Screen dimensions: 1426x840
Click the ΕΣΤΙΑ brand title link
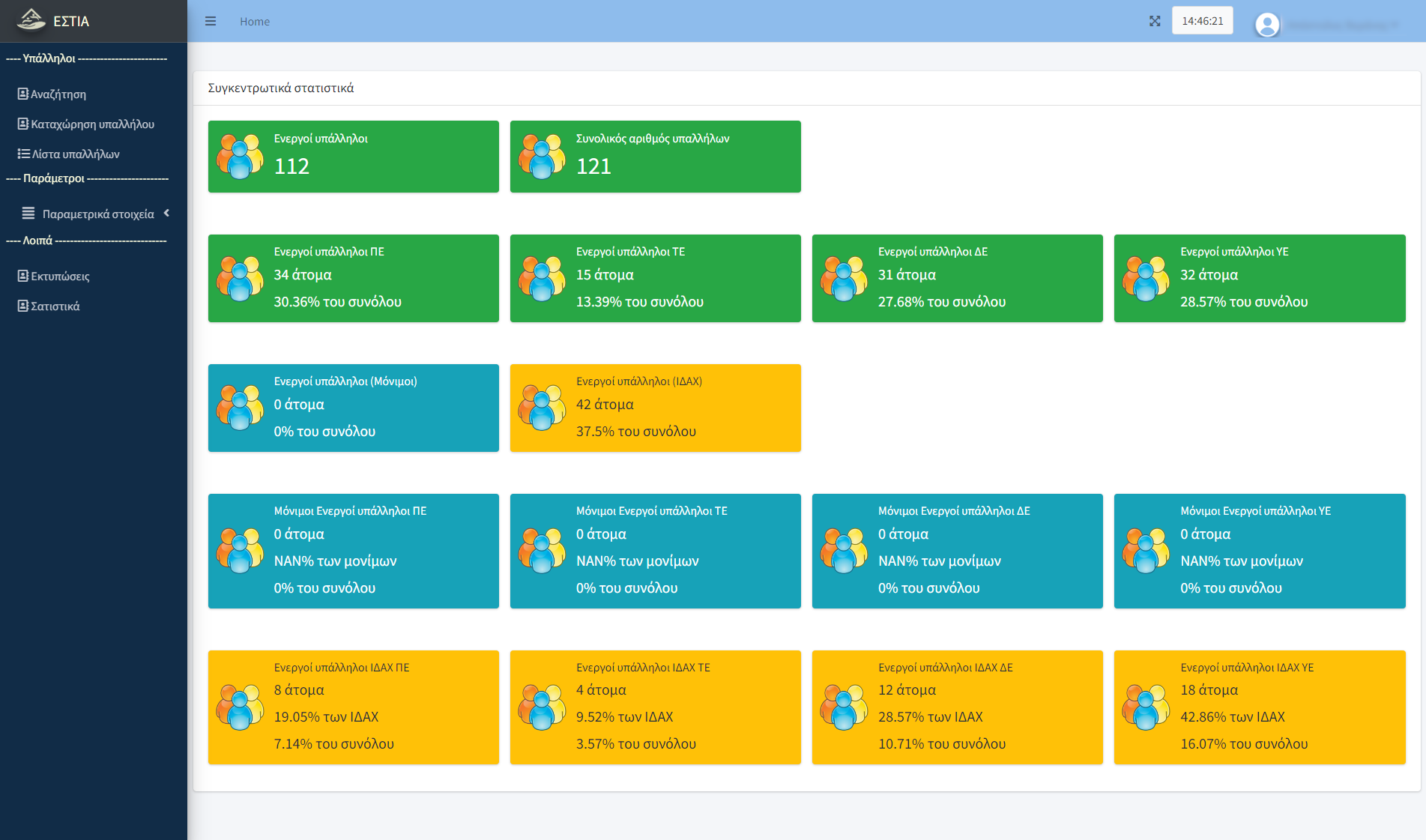pos(71,21)
